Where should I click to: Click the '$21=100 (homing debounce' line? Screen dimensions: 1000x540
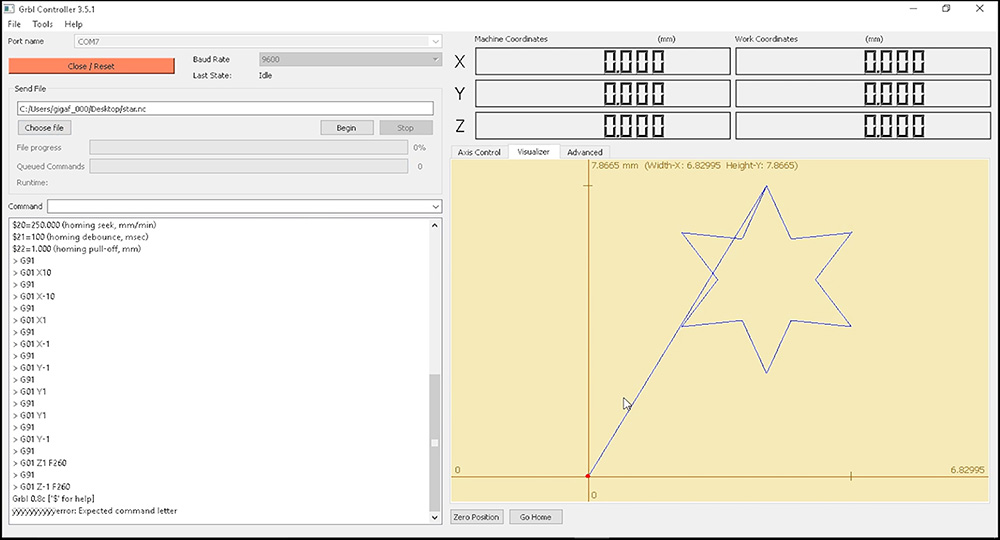[80, 237]
